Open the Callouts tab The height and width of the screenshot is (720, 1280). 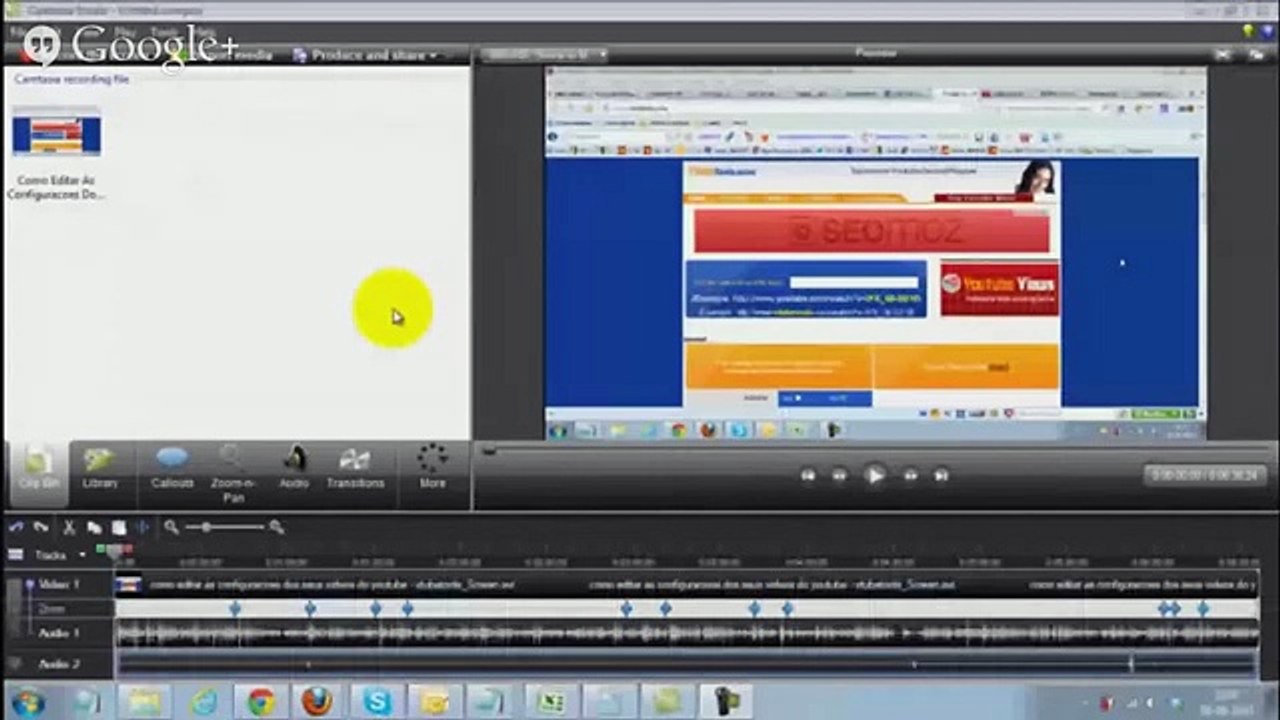coord(172,469)
